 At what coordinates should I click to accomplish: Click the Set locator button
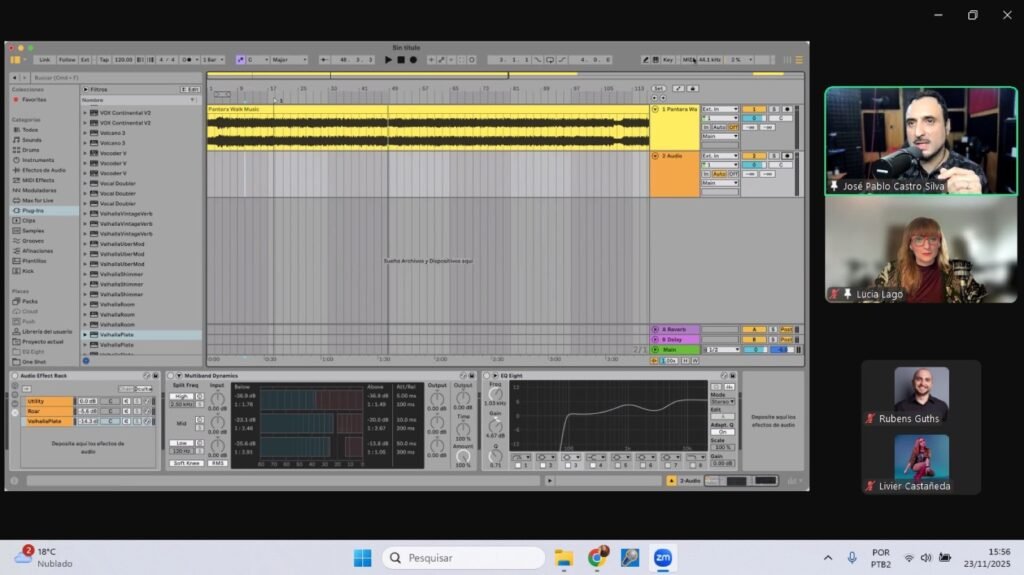point(658,88)
